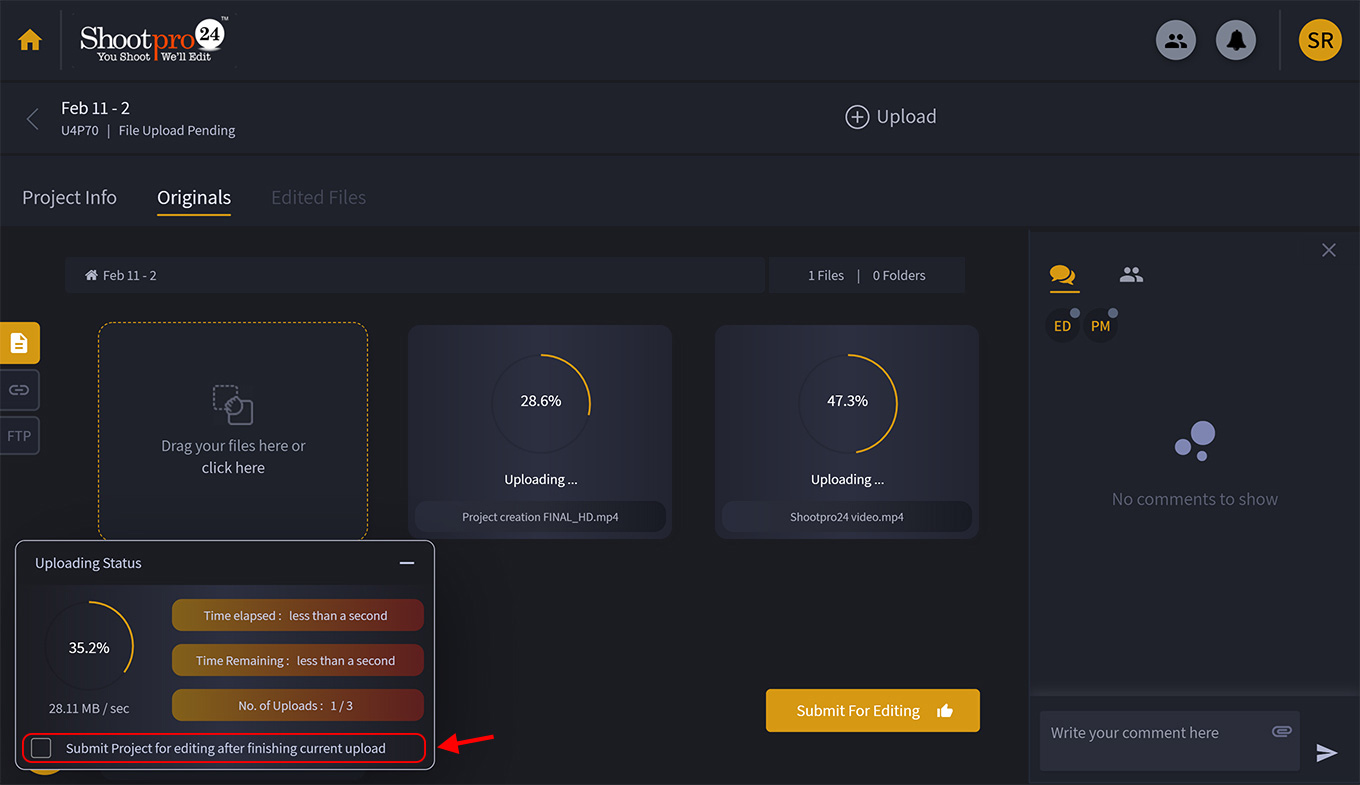The height and width of the screenshot is (785, 1360).
Task: Open the chat comments icon in right panel
Action: (x=1063, y=274)
